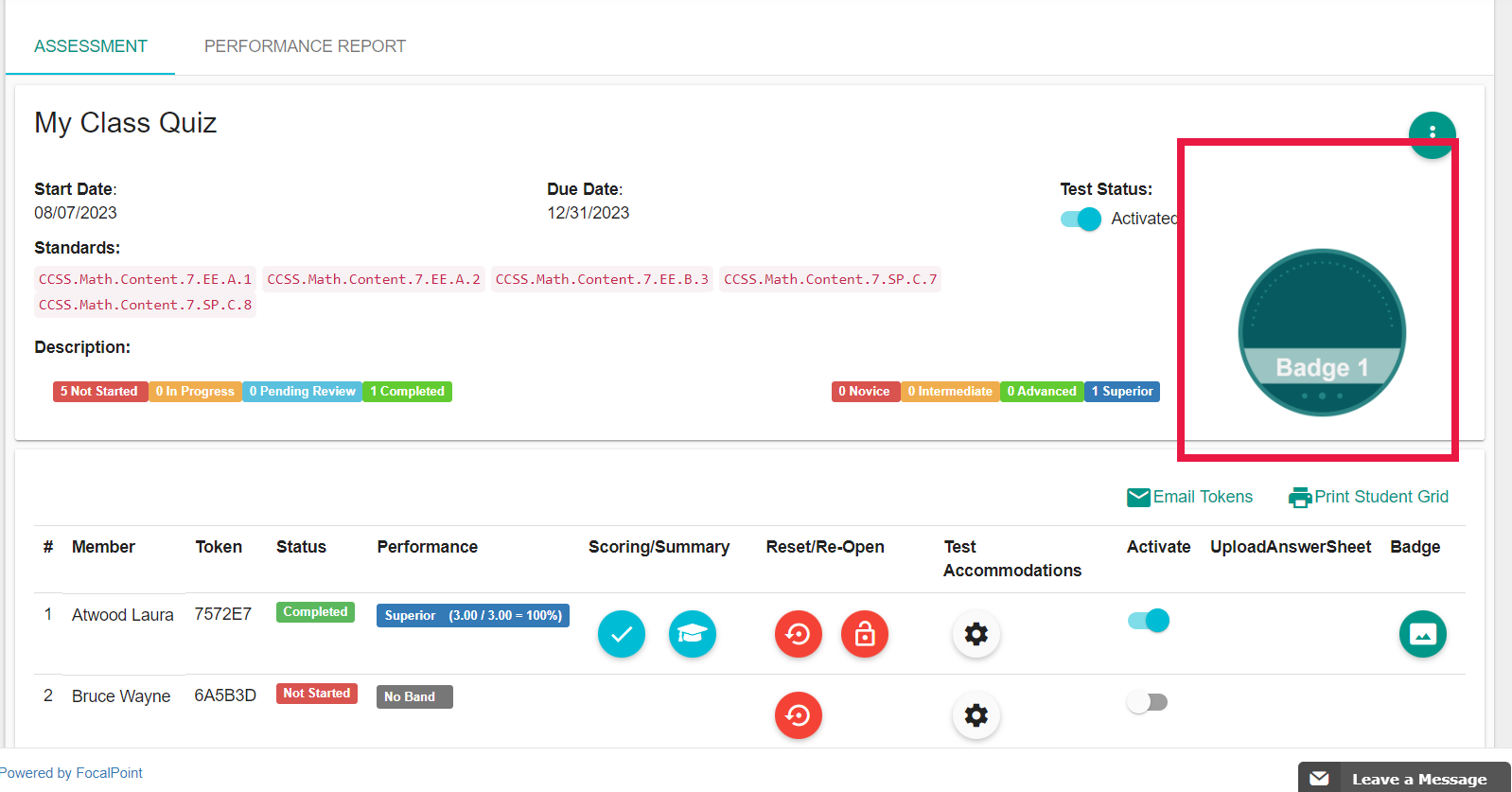
Task: Click the My Class Quiz title
Action: click(x=126, y=123)
